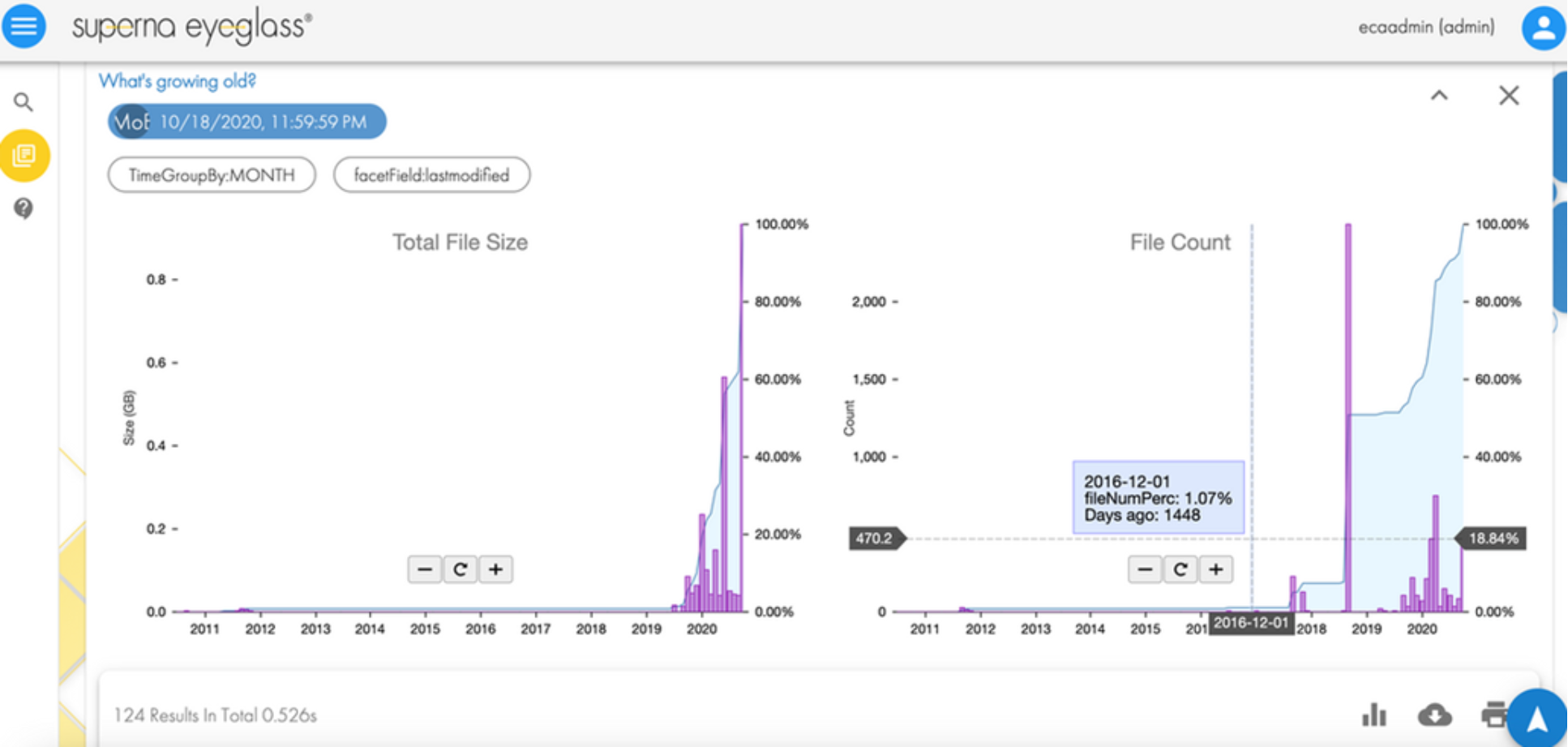The image size is (1568, 747).
Task: Click the 124 Results In Total text
Action: pos(215,715)
